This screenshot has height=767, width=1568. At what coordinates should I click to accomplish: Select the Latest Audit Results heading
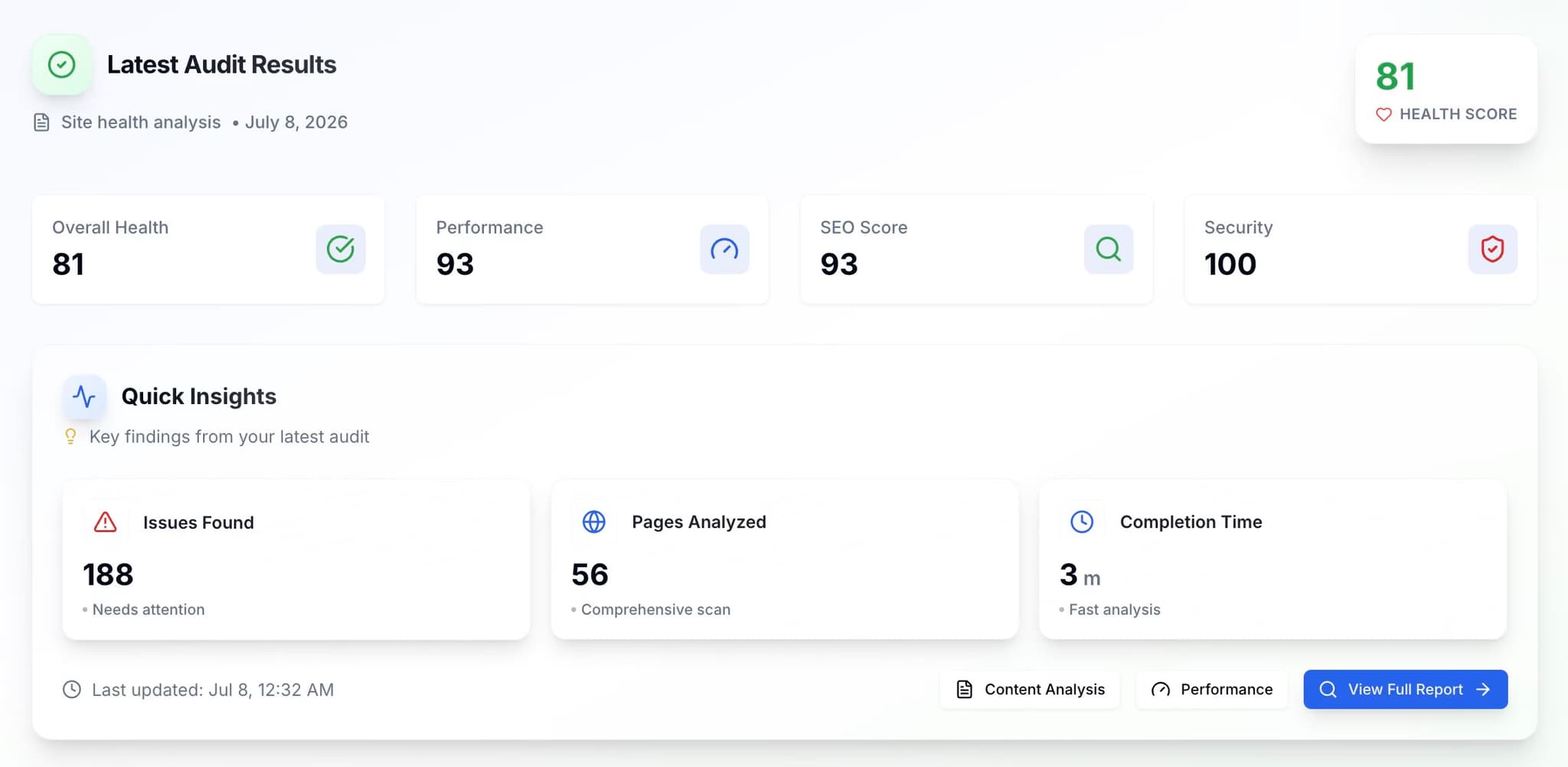221,64
